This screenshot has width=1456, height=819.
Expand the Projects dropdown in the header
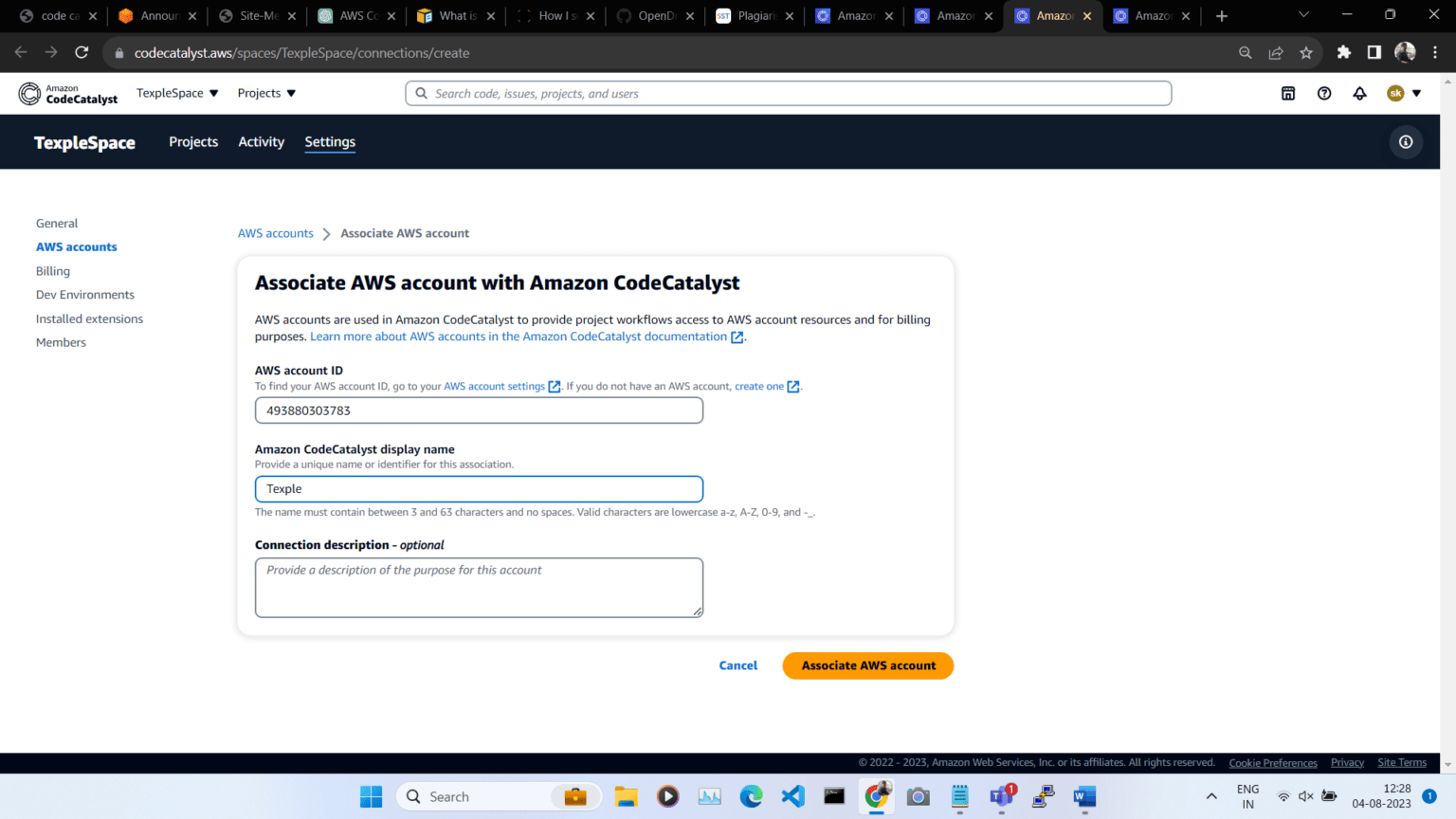click(265, 93)
